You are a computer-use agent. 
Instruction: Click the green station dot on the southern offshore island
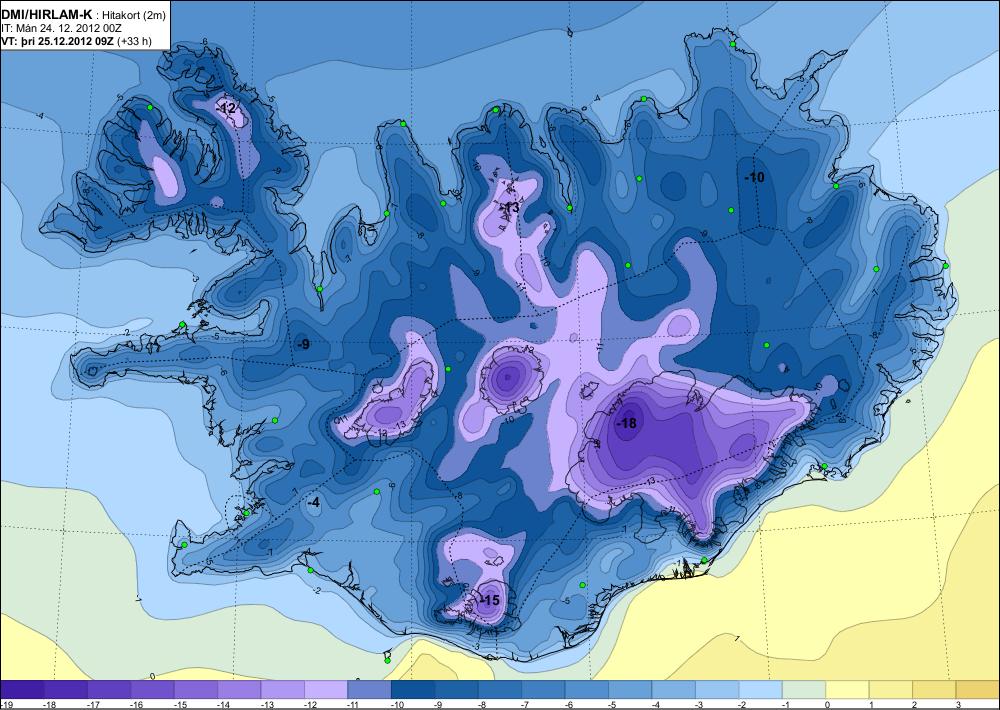[x=387, y=660]
